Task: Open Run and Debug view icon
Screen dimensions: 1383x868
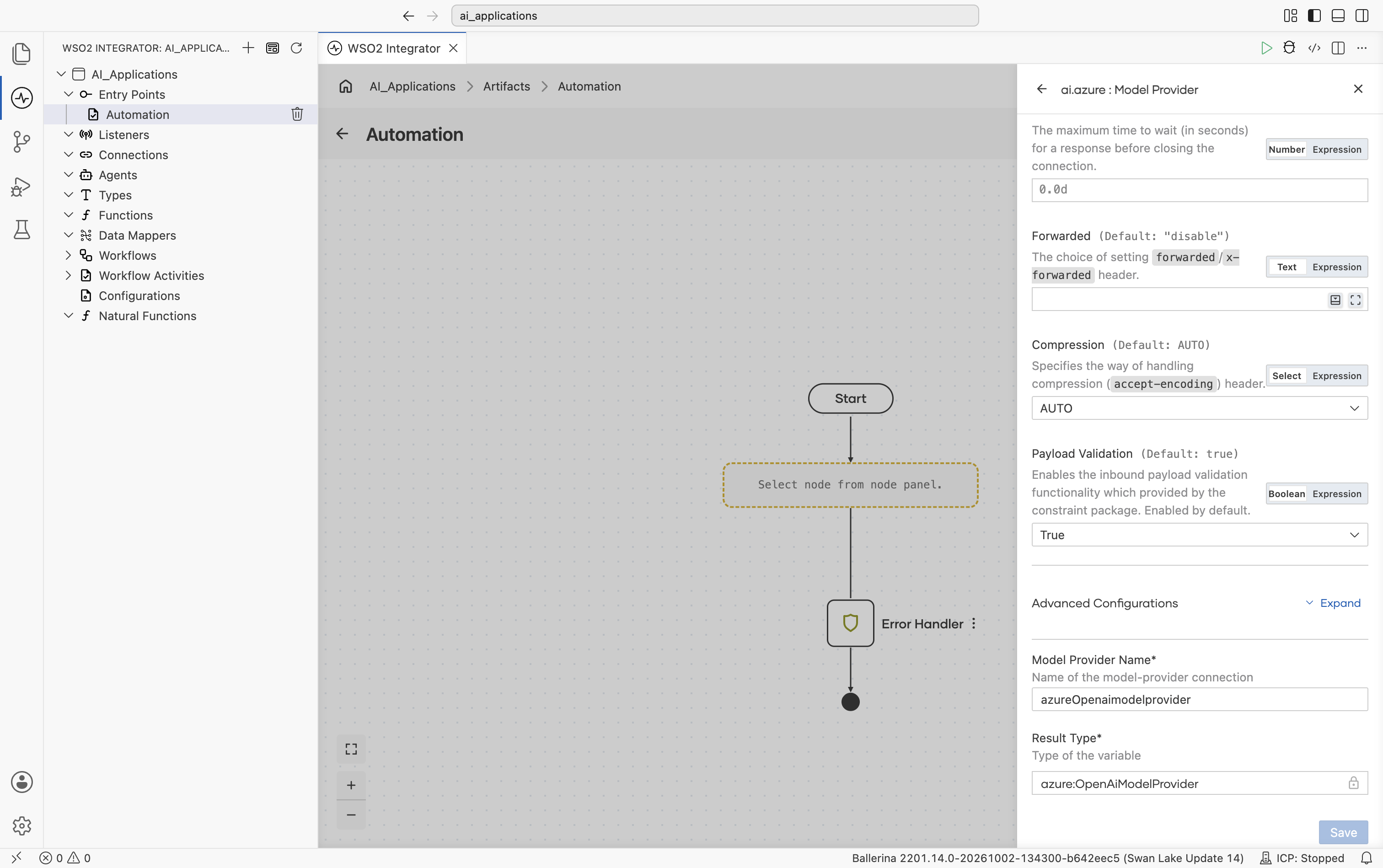Action: coord(22,186)
